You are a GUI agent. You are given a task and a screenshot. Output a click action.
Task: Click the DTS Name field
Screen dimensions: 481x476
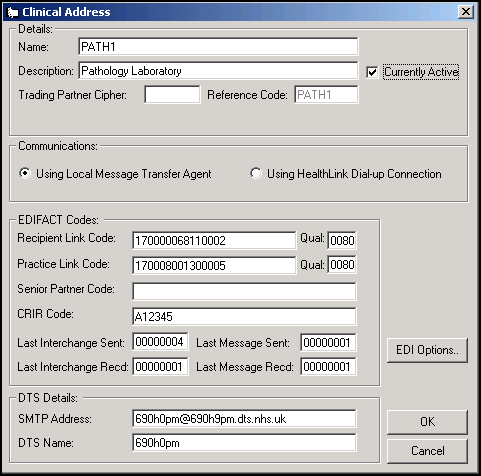244,443
